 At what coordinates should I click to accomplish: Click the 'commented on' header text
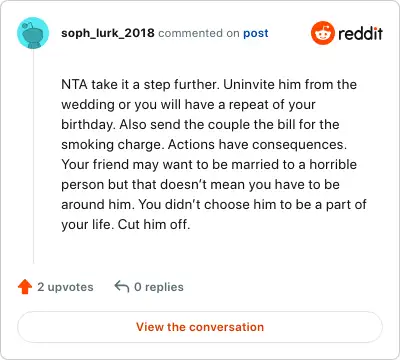point(199,33)
